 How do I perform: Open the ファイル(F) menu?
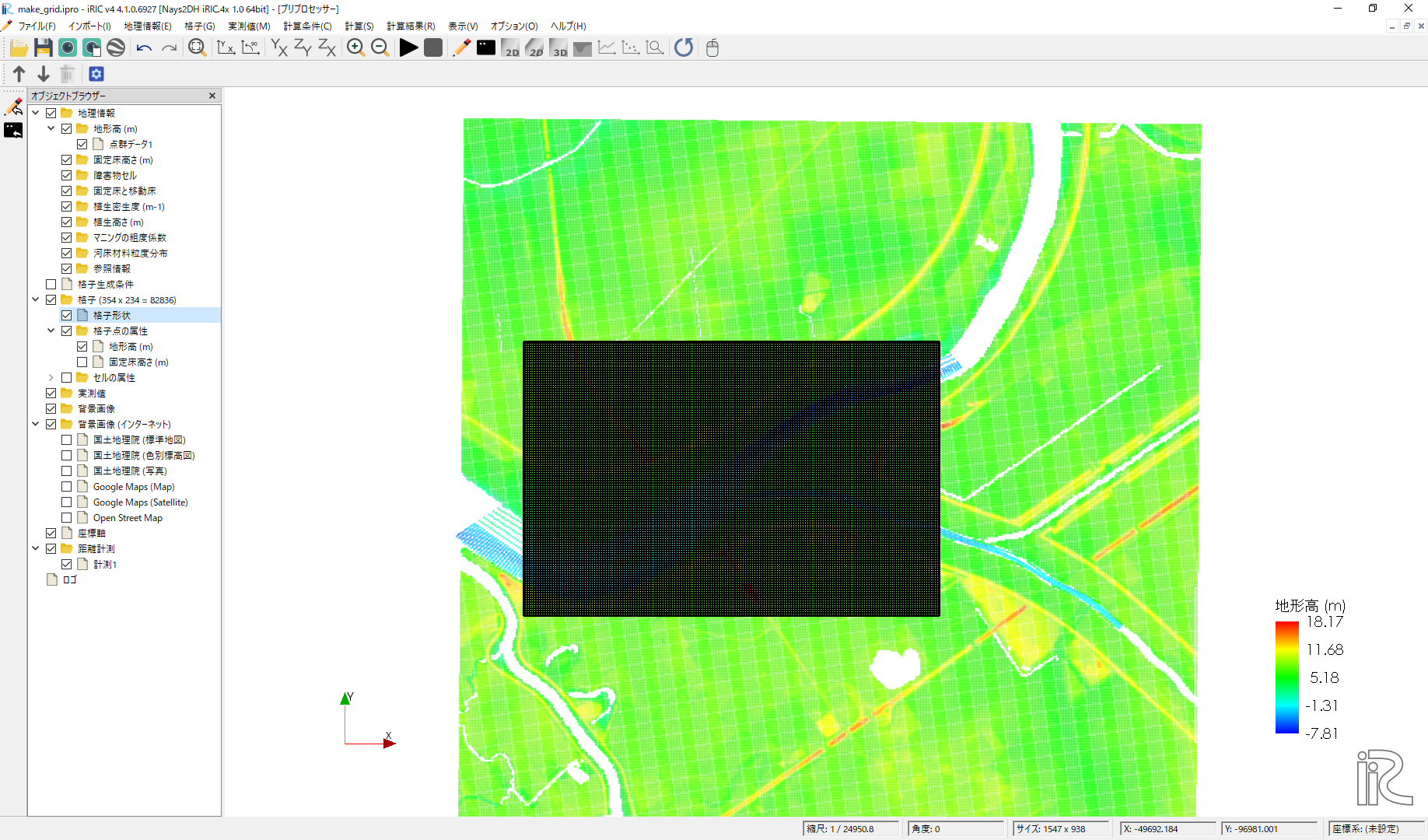coord(37,26)
